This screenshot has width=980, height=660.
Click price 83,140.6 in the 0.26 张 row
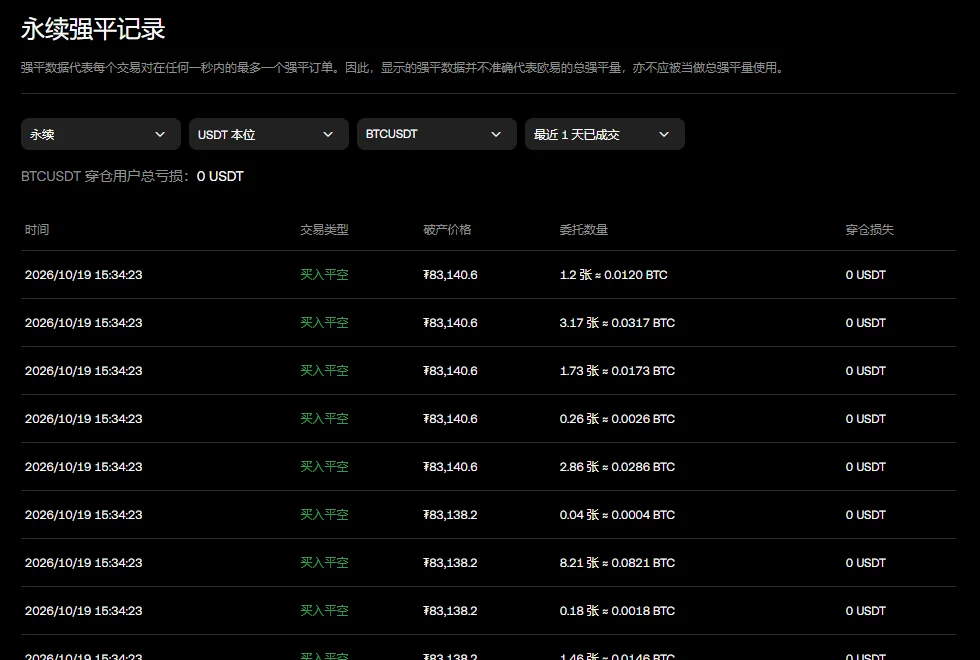pos(451,419)
